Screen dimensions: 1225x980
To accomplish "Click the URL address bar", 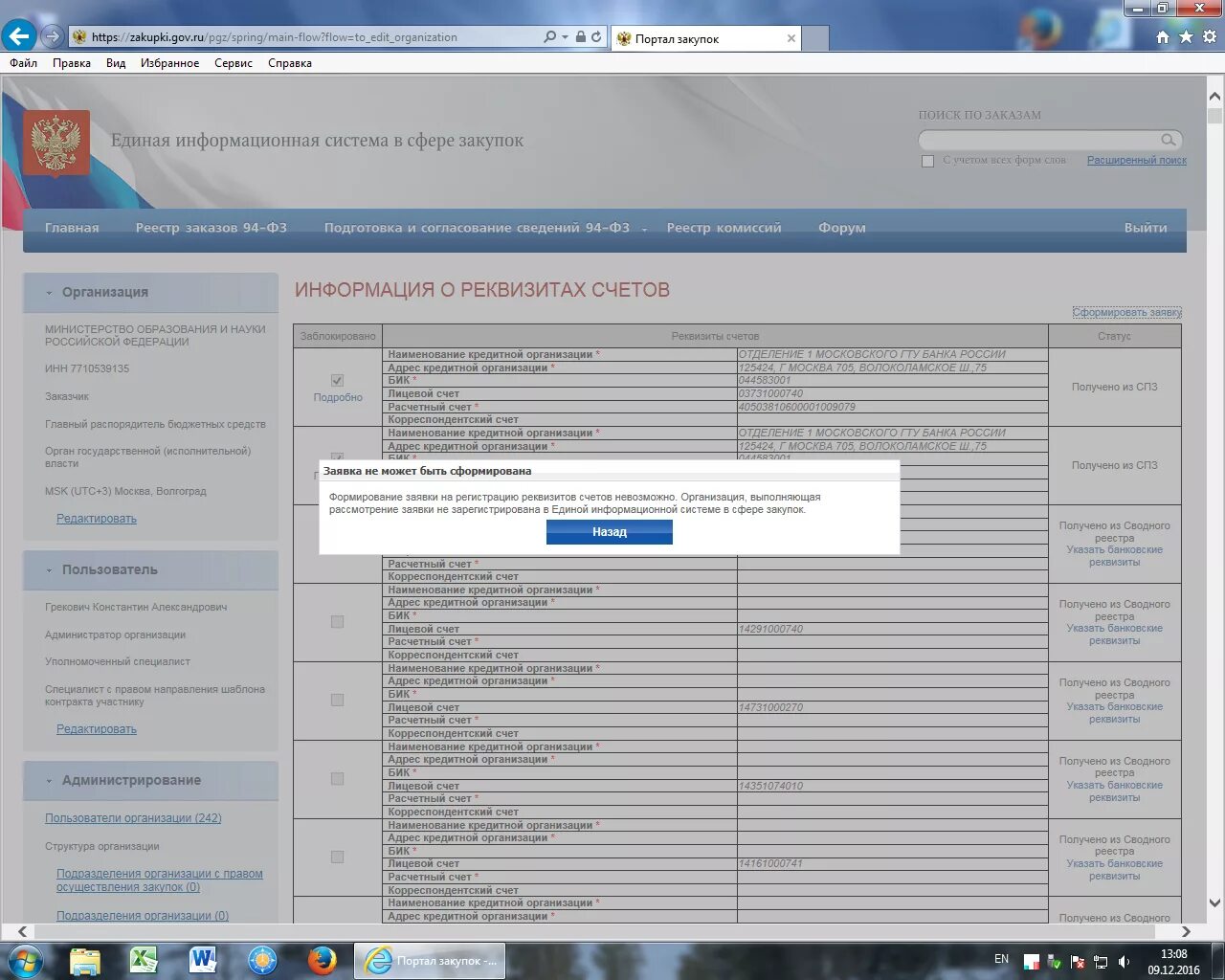I will point(306,37).
